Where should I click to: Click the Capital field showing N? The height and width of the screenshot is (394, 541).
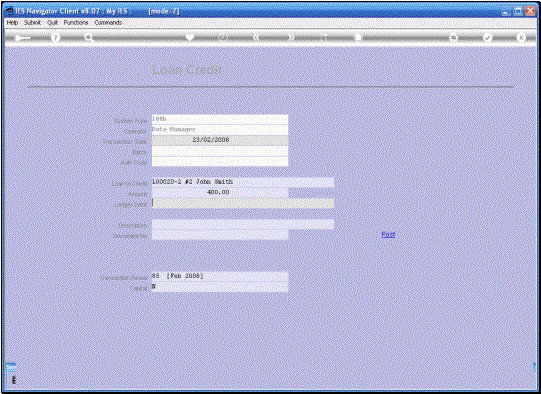(220, 287)
